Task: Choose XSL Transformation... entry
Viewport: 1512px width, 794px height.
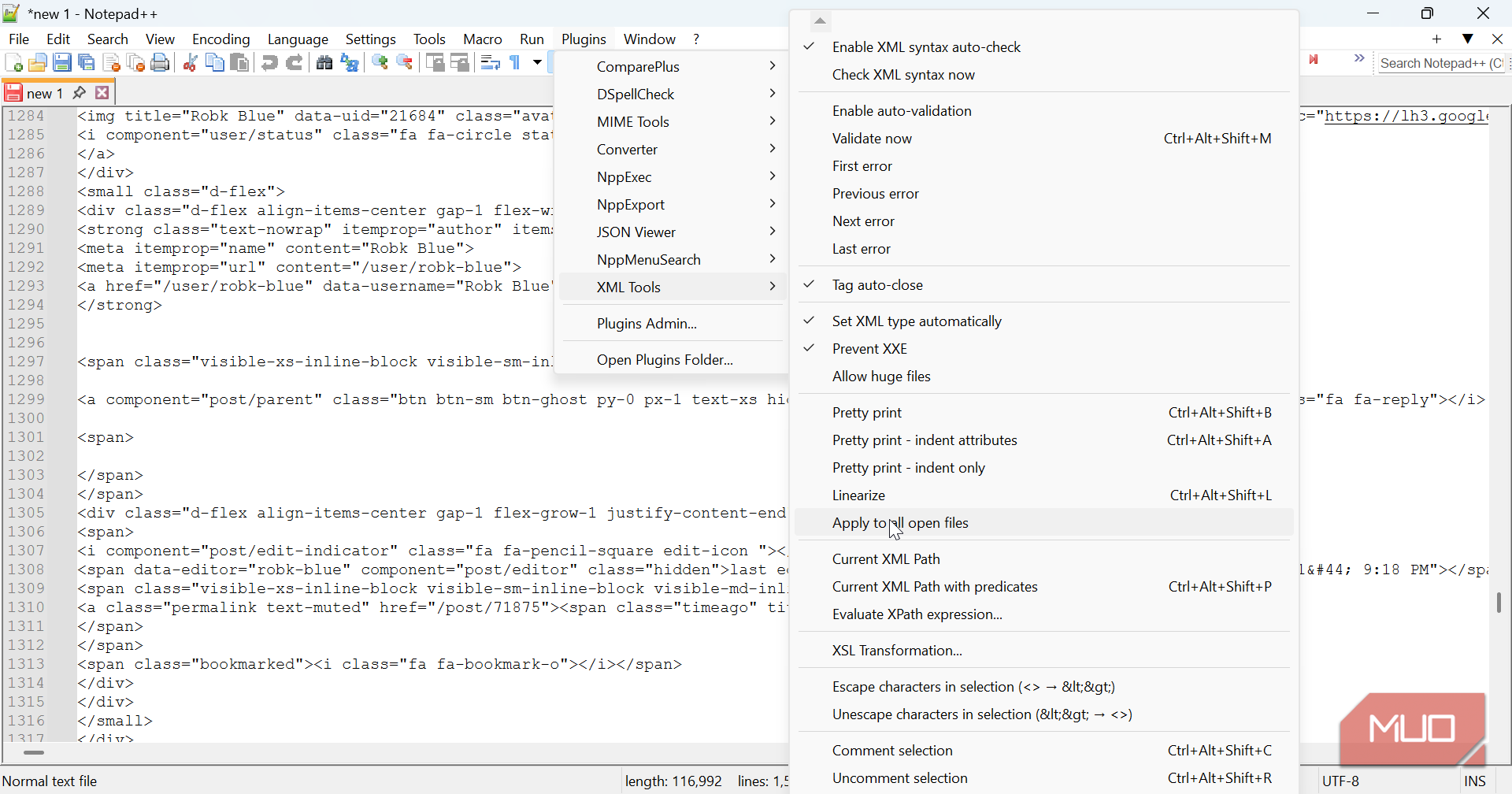Action: (x=1043, y=651)
